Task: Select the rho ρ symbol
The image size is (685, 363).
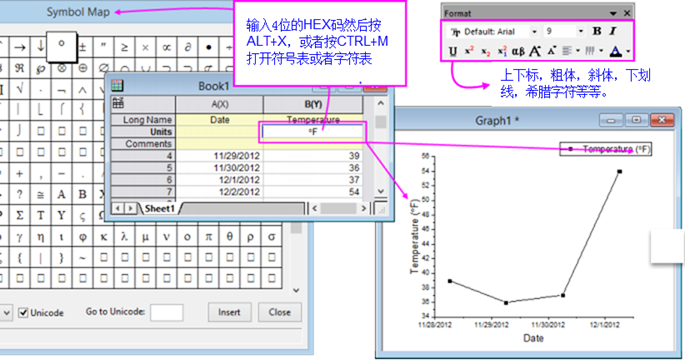Action: coord(250,237)
